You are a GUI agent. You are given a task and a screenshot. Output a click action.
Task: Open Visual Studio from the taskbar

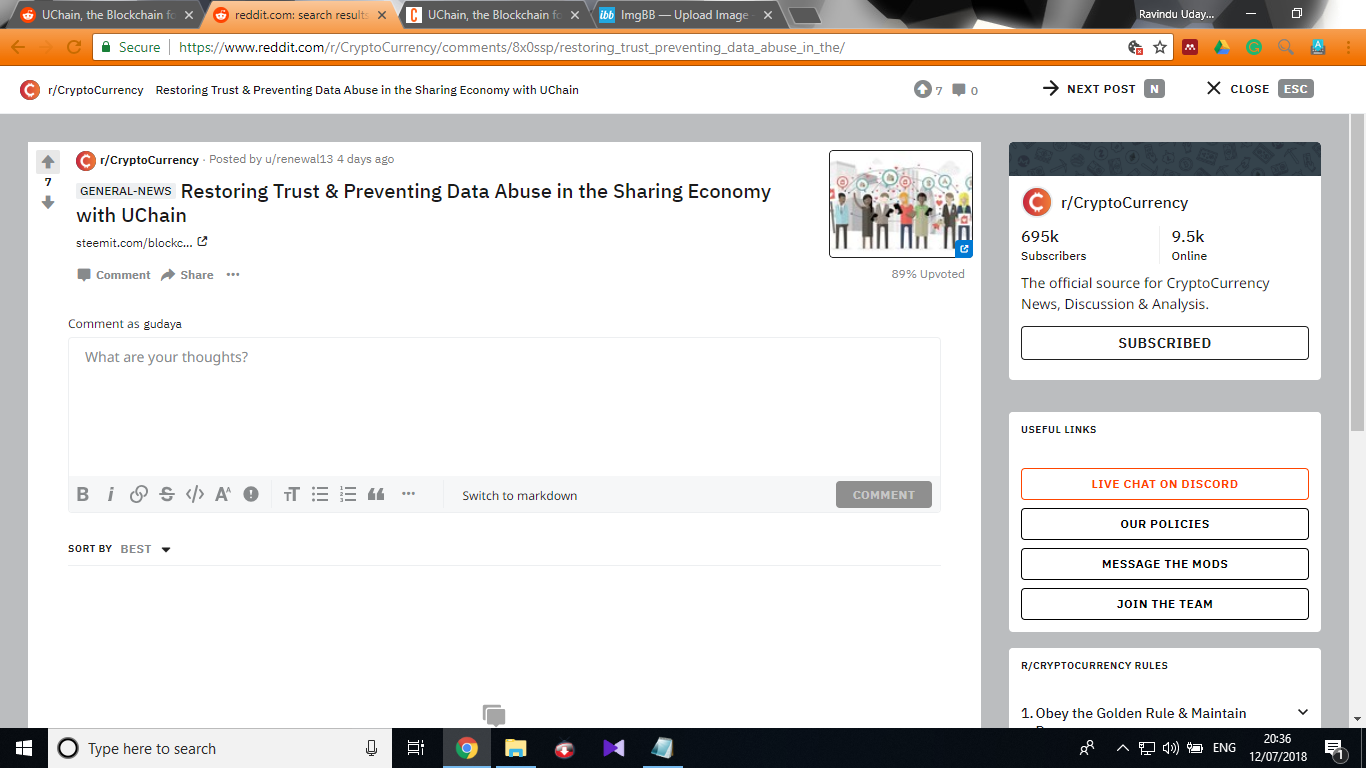click(613, 748)
